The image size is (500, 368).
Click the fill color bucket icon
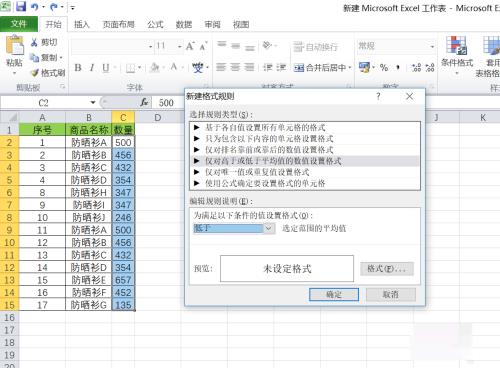click(154, 68)
